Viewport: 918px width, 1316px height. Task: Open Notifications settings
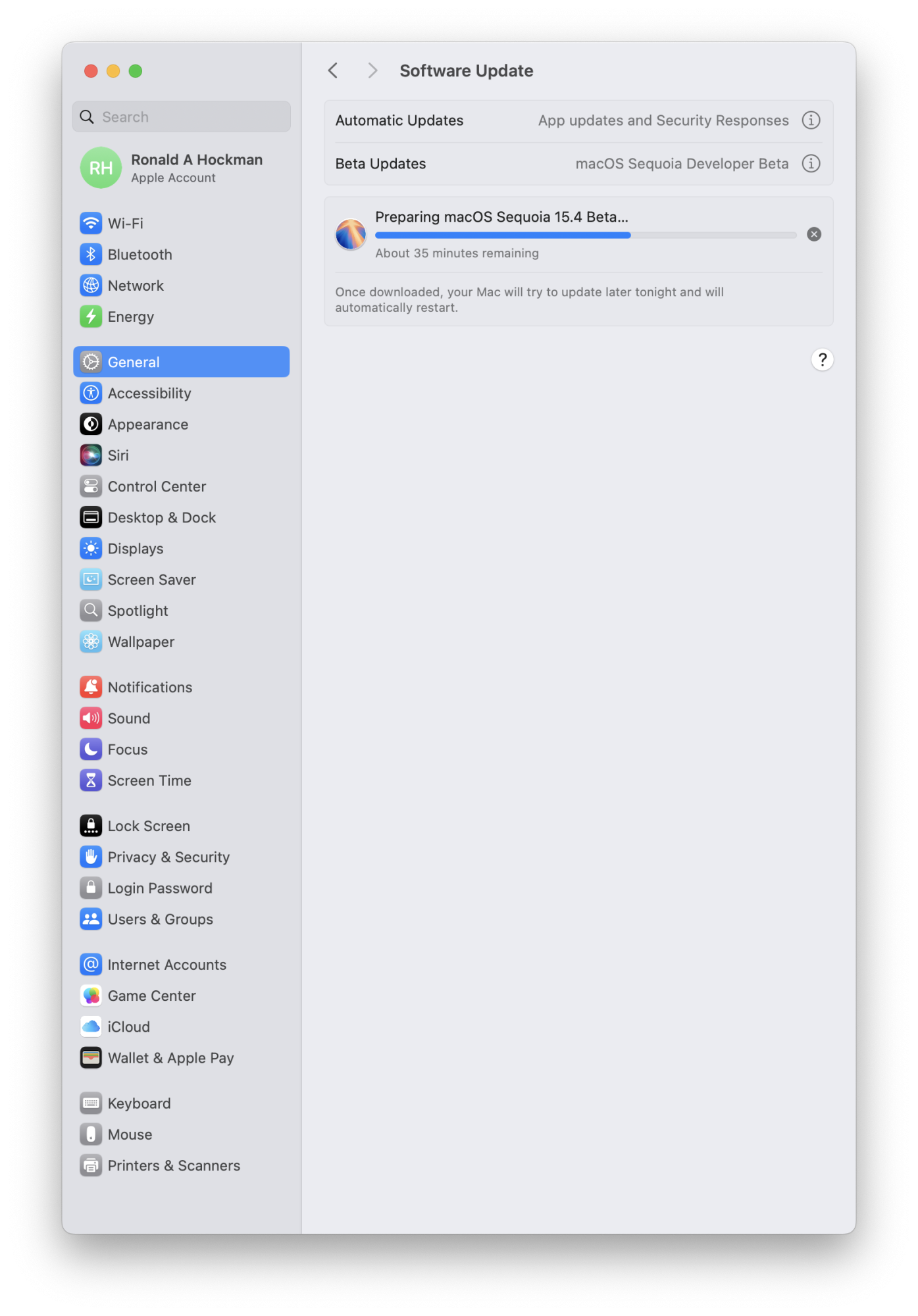pos(181,687)
